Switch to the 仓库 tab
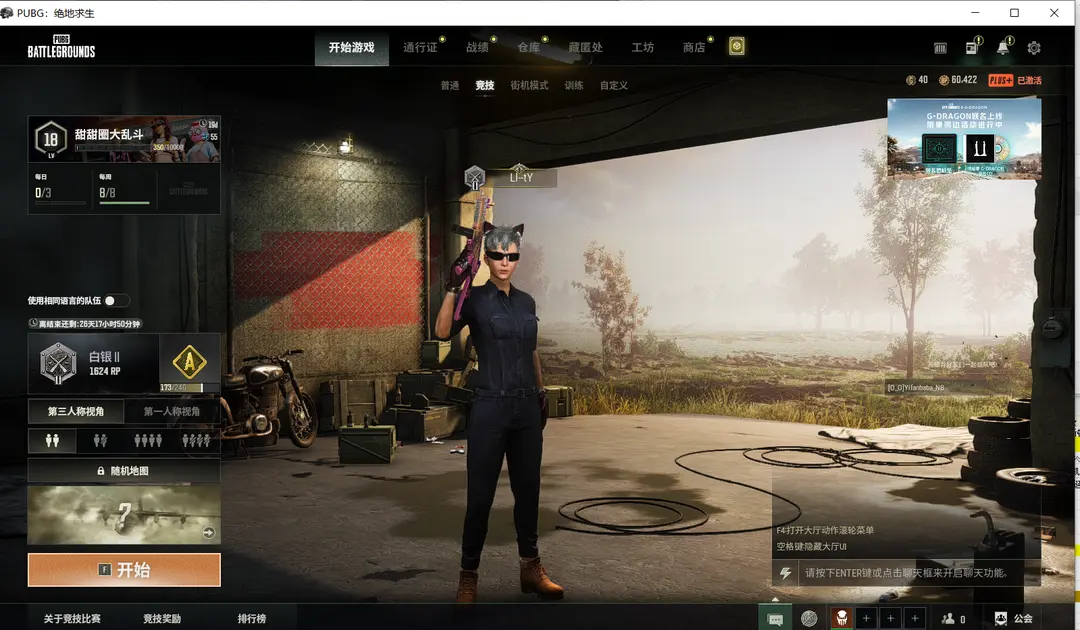The image size is (1080, 630). tap(529, 47)
